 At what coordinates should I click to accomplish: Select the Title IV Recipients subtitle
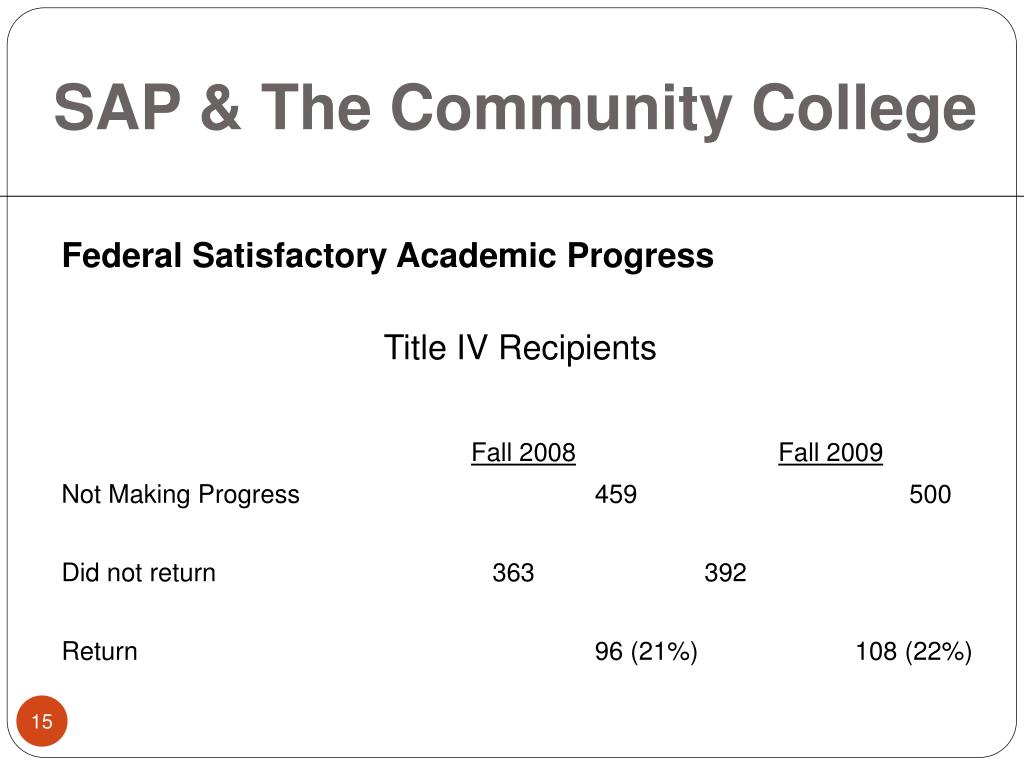coord(520,347)
